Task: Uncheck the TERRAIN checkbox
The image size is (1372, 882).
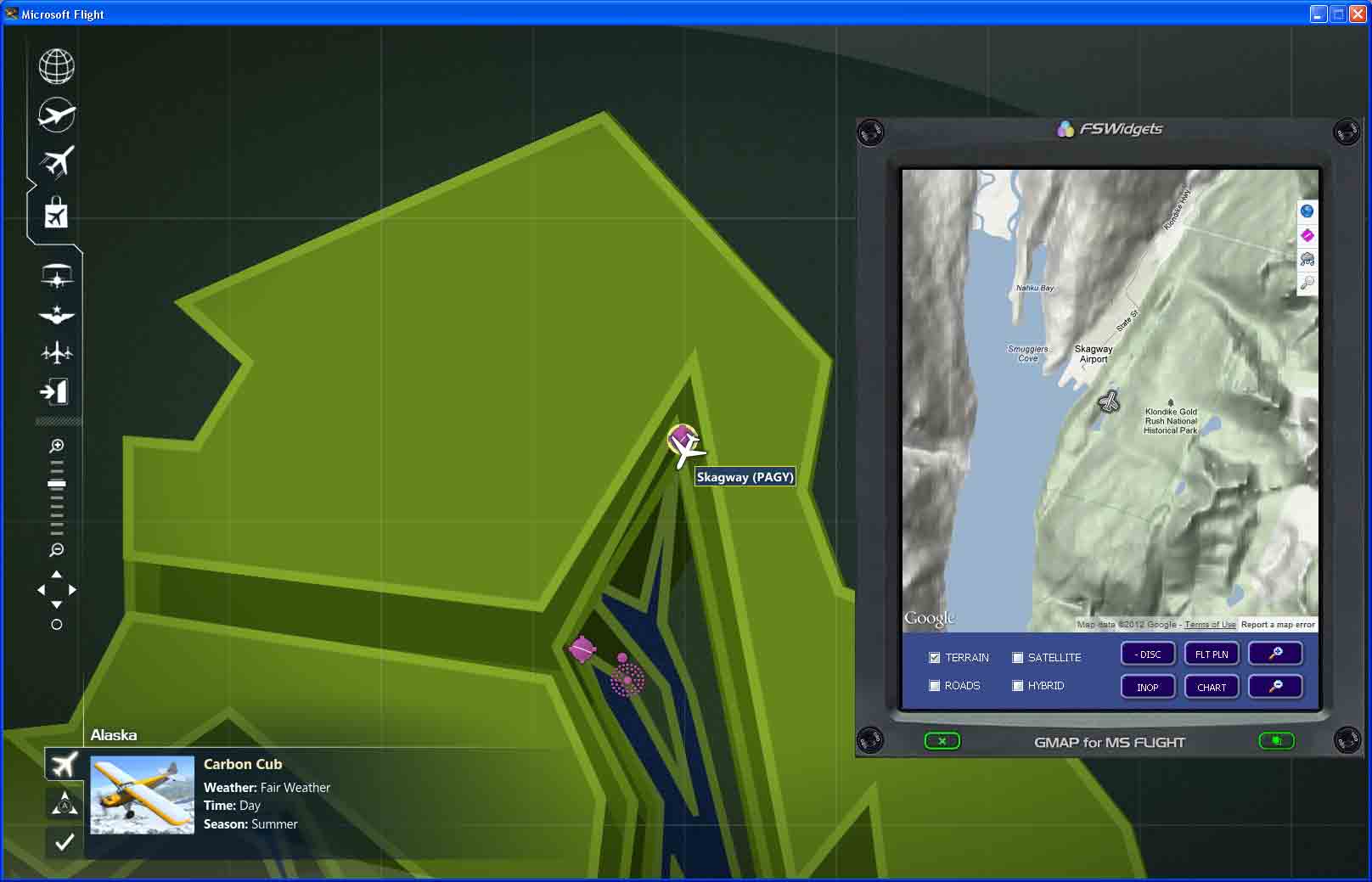Action: click(x=935, y=657)
